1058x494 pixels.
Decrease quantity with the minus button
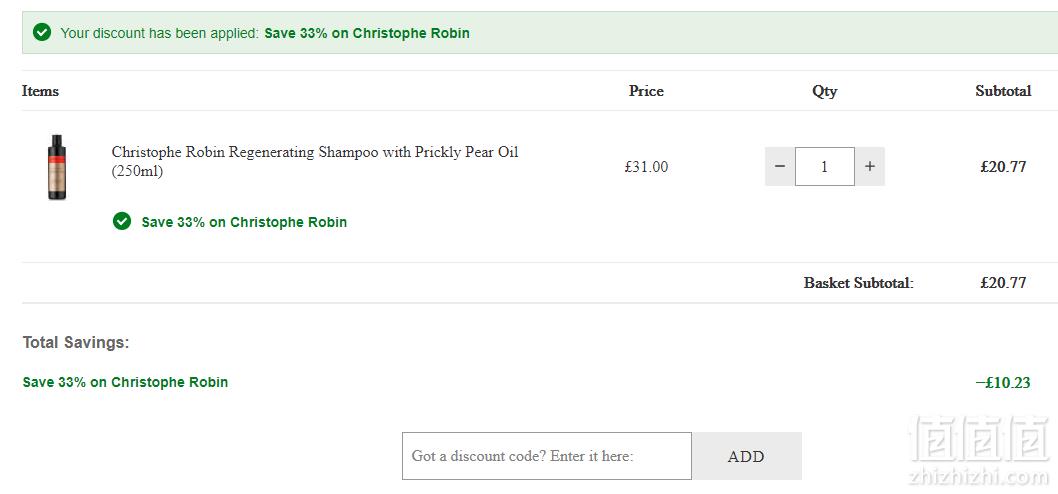780,166
